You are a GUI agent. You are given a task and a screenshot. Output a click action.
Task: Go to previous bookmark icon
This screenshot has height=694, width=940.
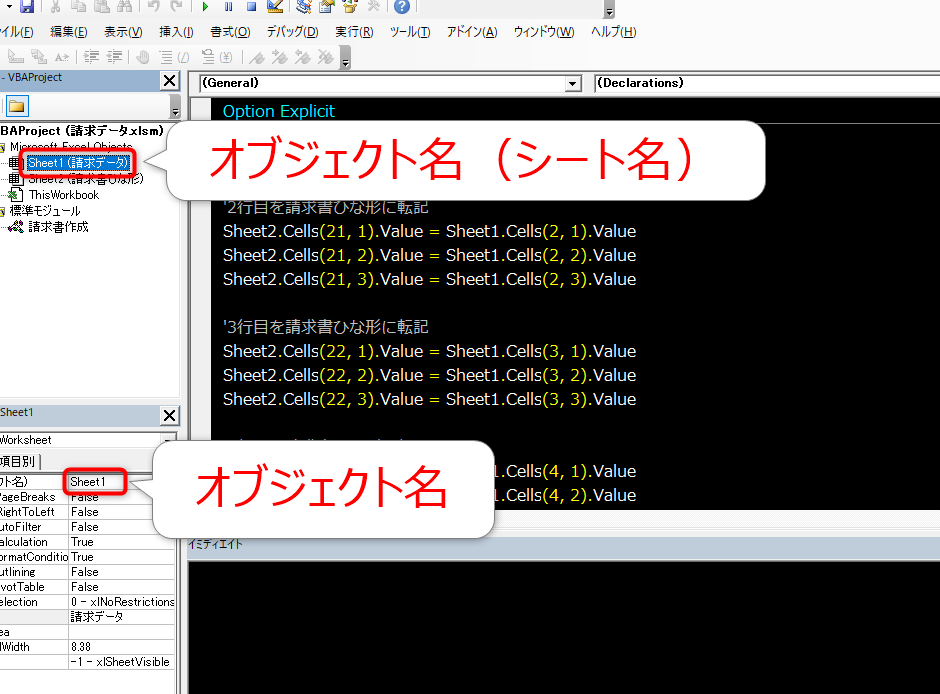(303, 57)
